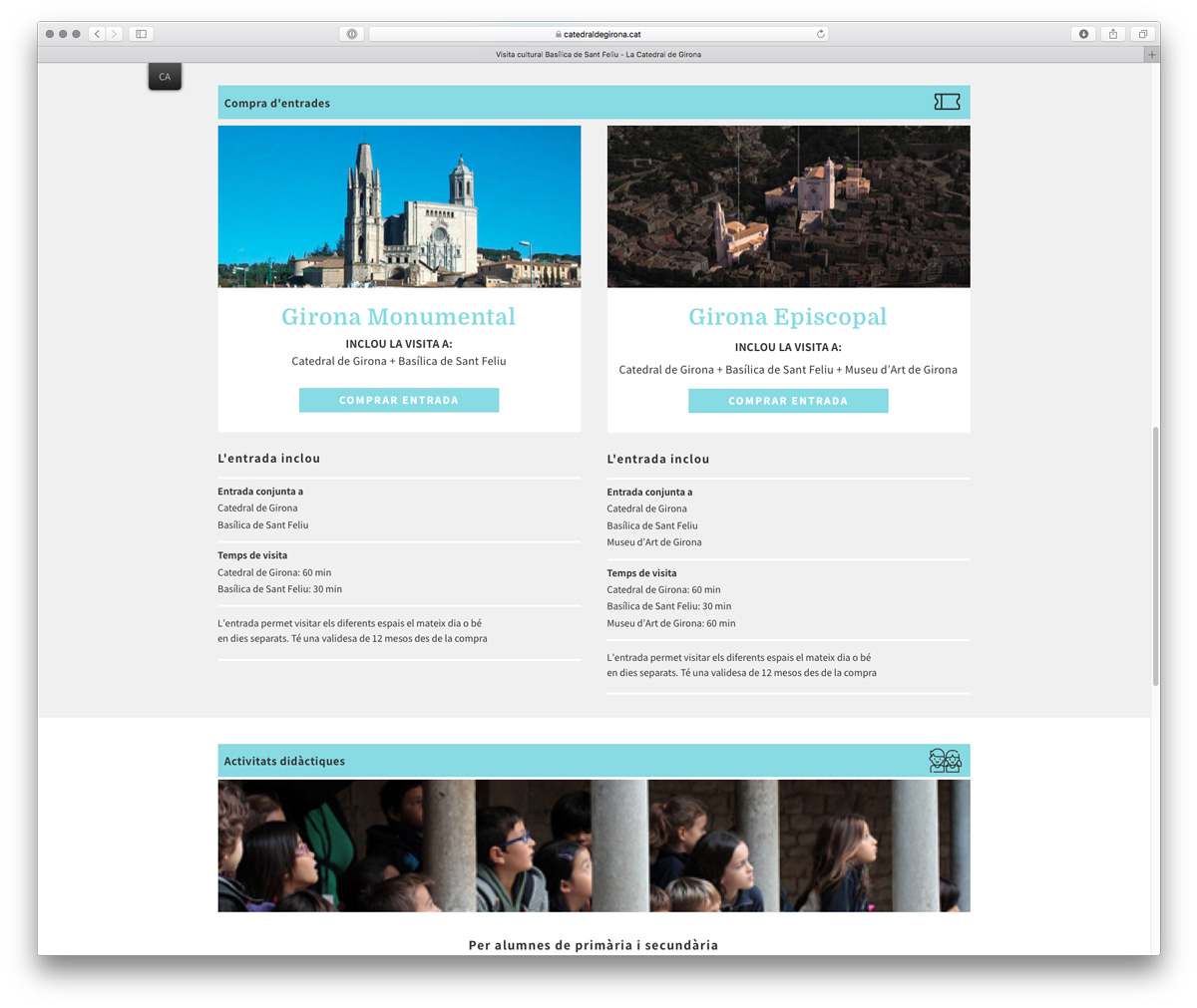1197x1008 pixels.
Task: Click the Girona Episcopal title
Action: [788, 317]
